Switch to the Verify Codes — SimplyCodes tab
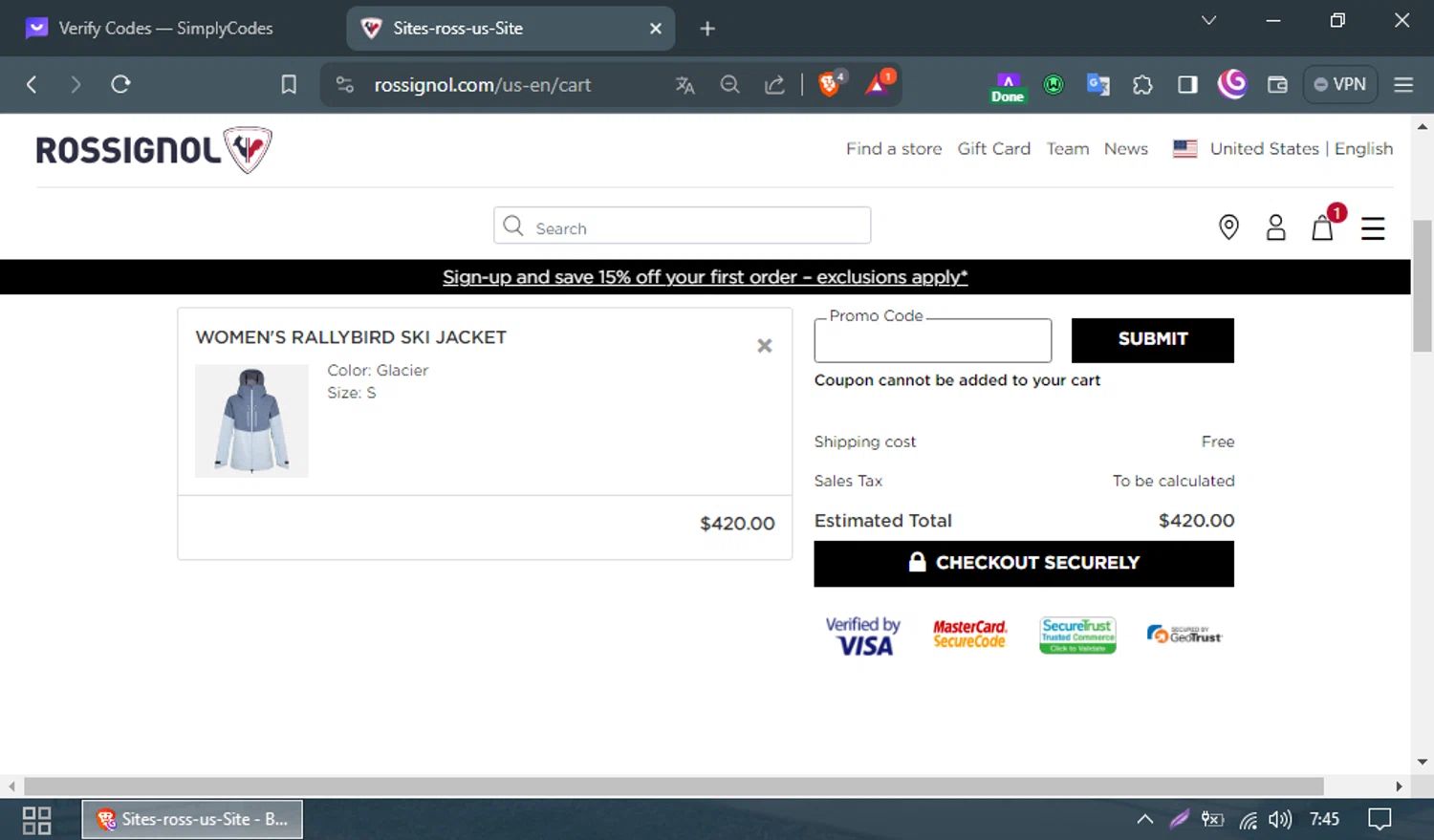 tap(164, 28)
